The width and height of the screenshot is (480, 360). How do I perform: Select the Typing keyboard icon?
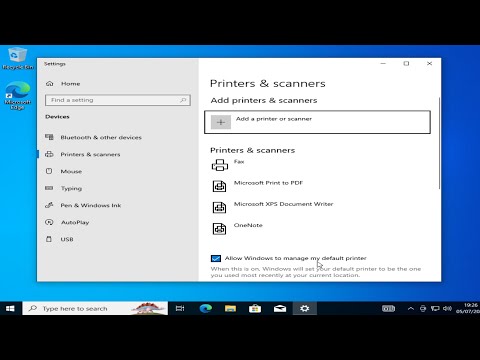pos(49,188)
